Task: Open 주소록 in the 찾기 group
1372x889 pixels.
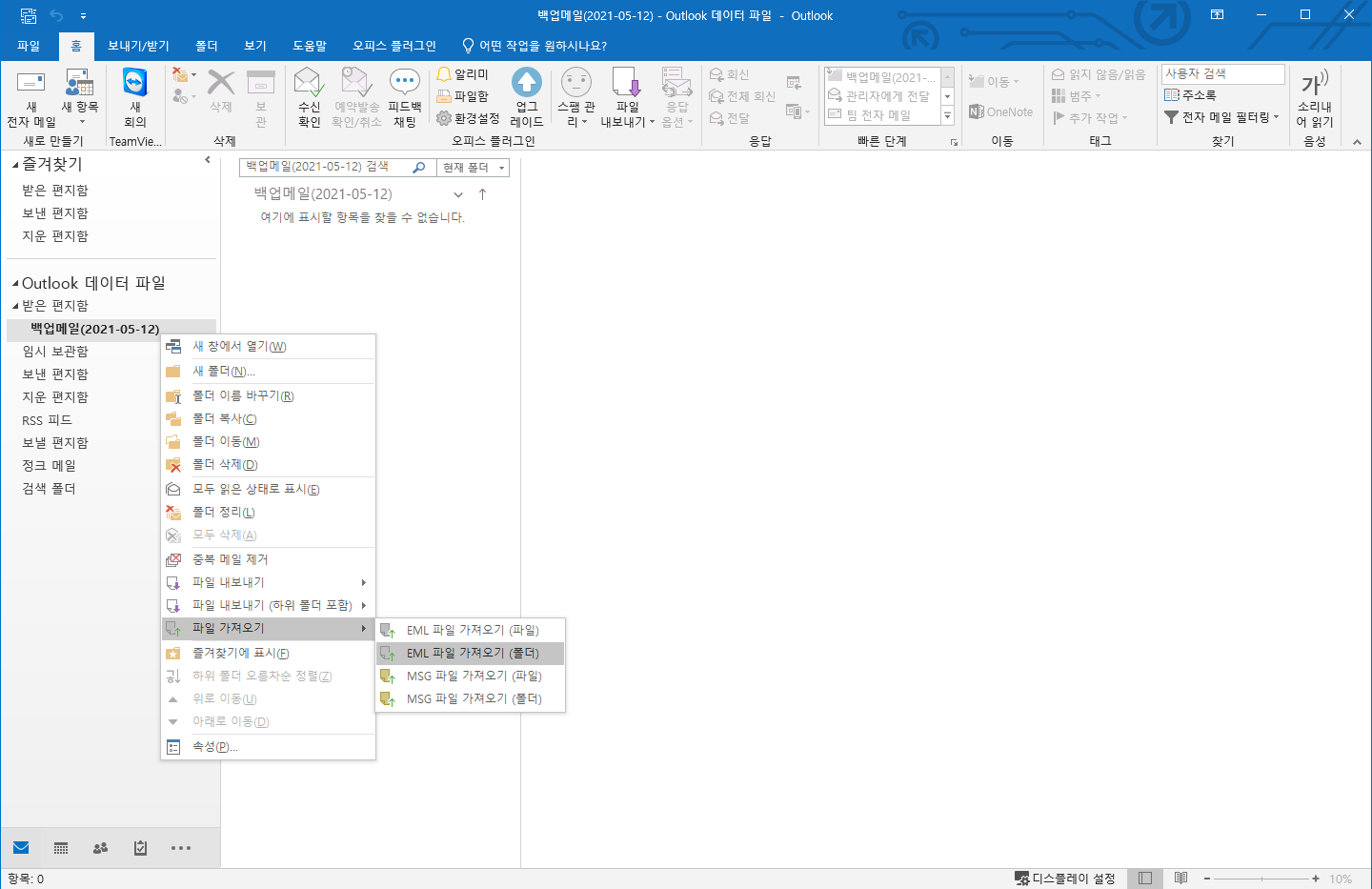Action: pyautogui.click(x=1190, y=95)
